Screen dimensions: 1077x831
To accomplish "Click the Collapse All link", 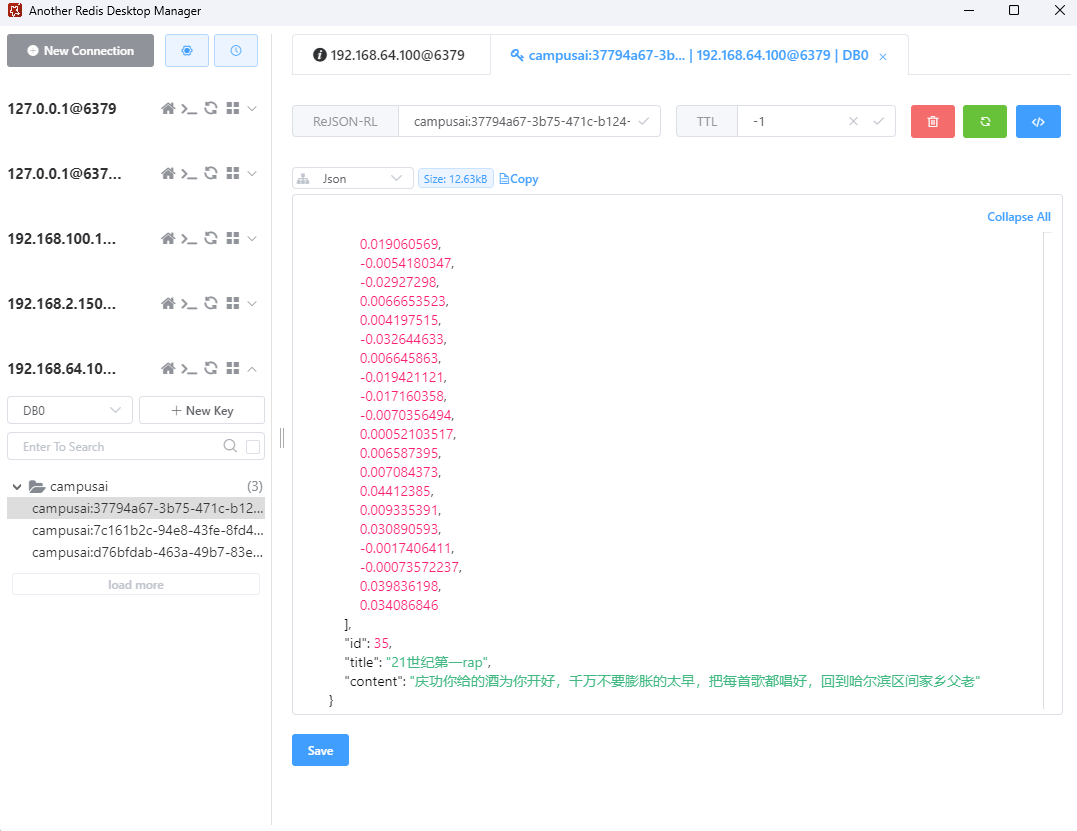I will point(1018,216).
